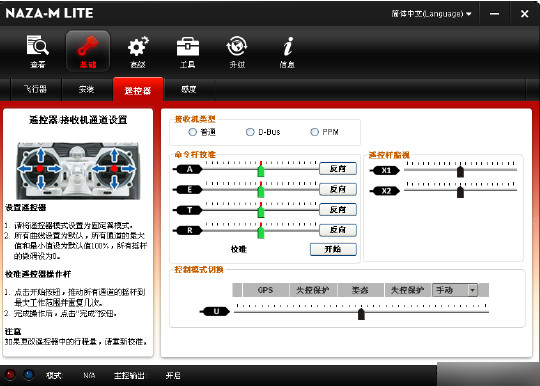Open the 简体中文 Language dropdown
This screenshot has width=540, height=386.
[431, 14]
